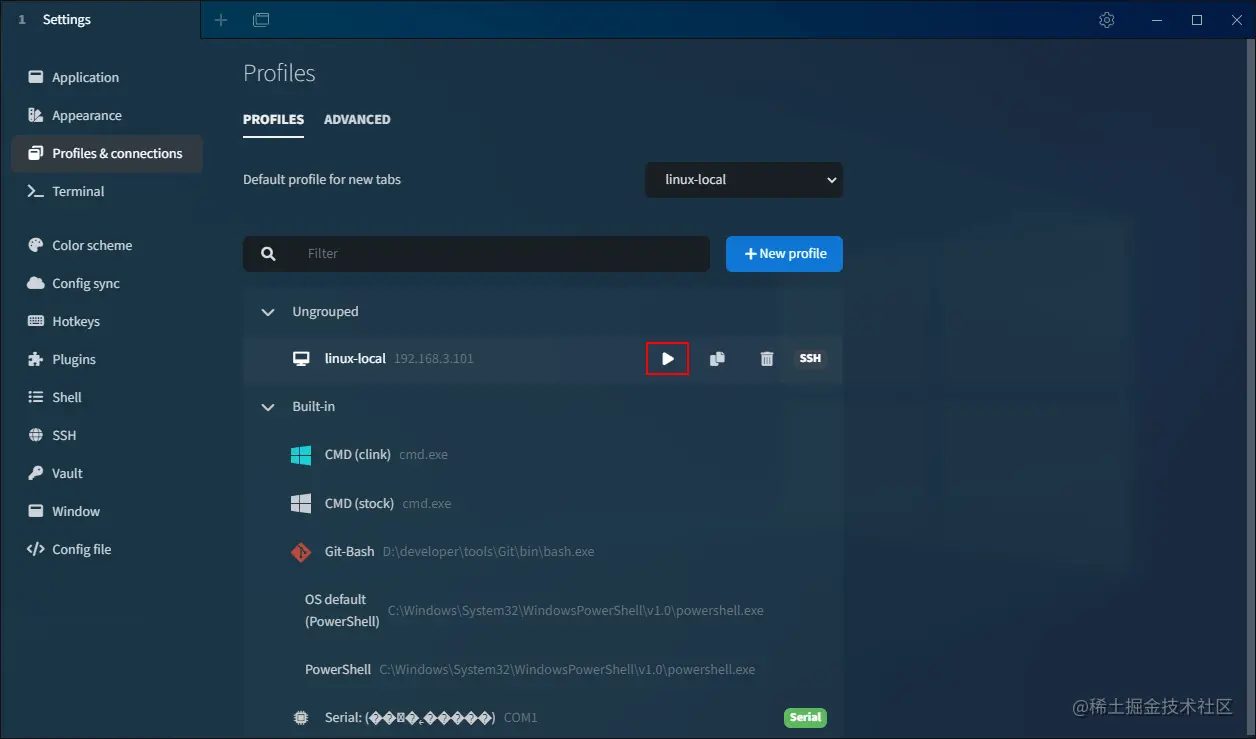Open the Window settings section
The width and height of the screenshot is (1256, 739).
tap(107, 511)
